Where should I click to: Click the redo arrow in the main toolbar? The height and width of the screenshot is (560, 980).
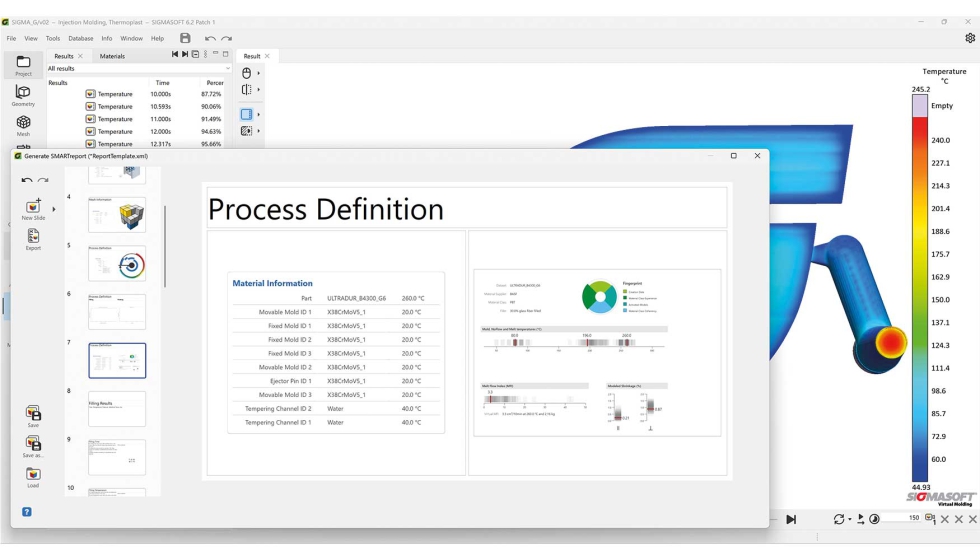(x=226, y=38)
